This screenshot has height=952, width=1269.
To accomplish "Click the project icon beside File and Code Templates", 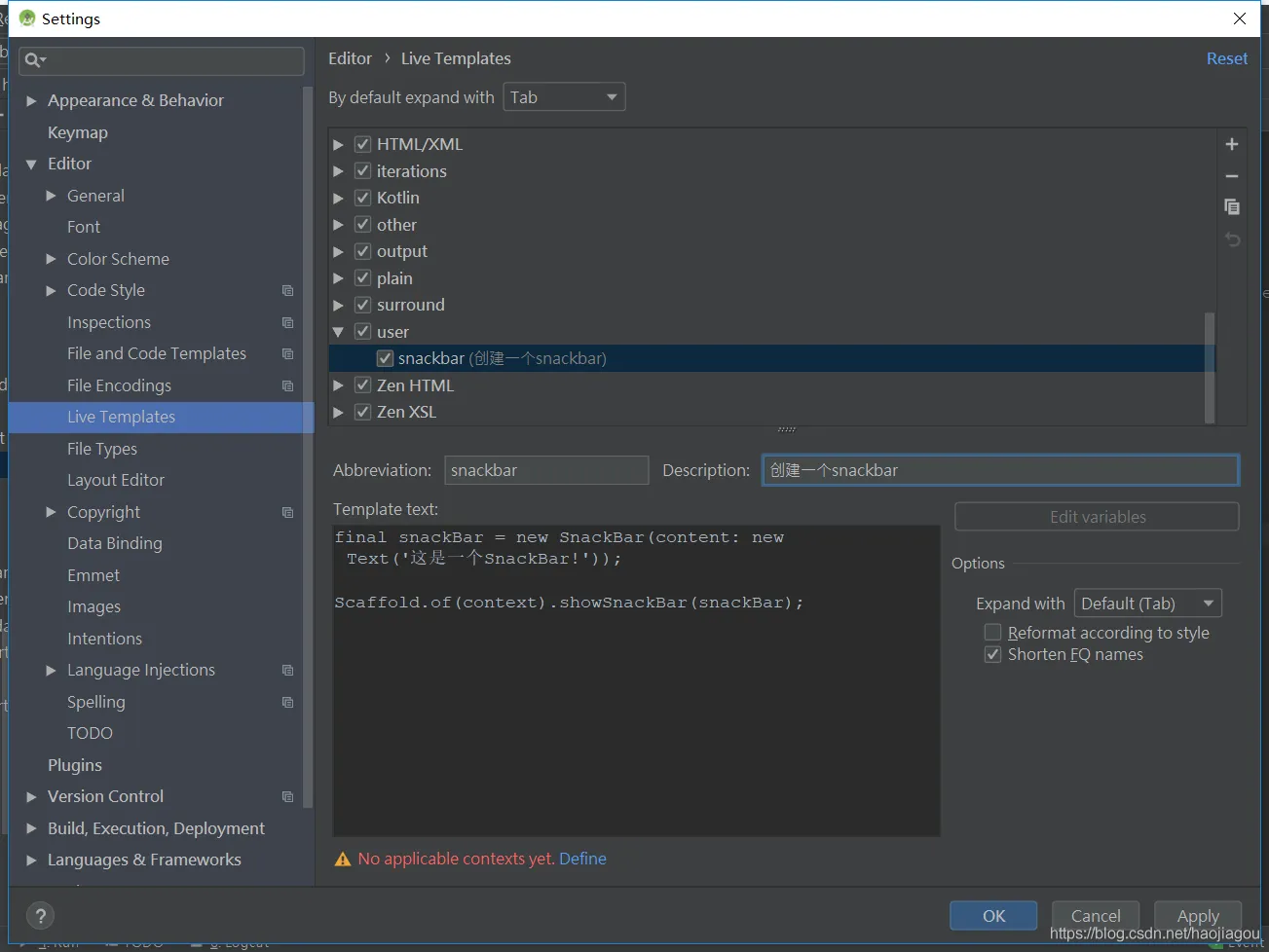I will [x=287, y=353].
